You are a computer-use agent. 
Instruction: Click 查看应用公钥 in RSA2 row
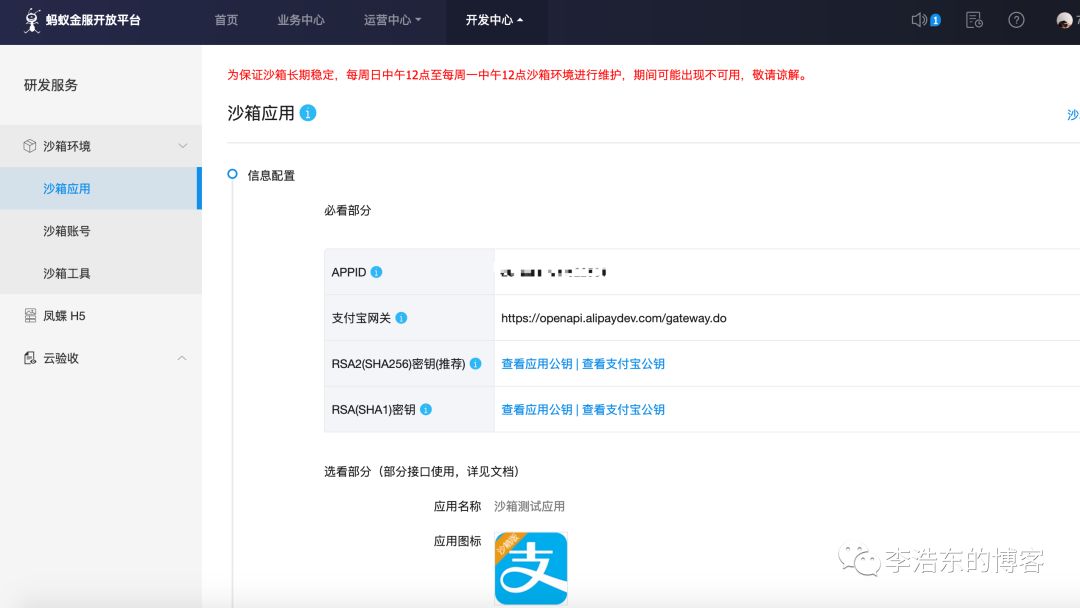[537, 364]
